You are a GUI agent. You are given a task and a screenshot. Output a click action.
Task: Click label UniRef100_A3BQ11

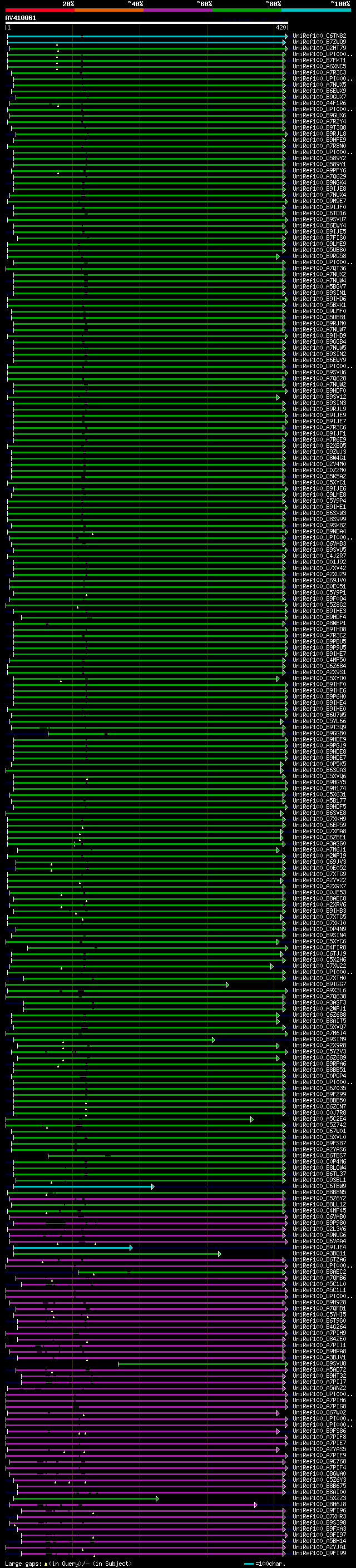(x=319, y=1253)
